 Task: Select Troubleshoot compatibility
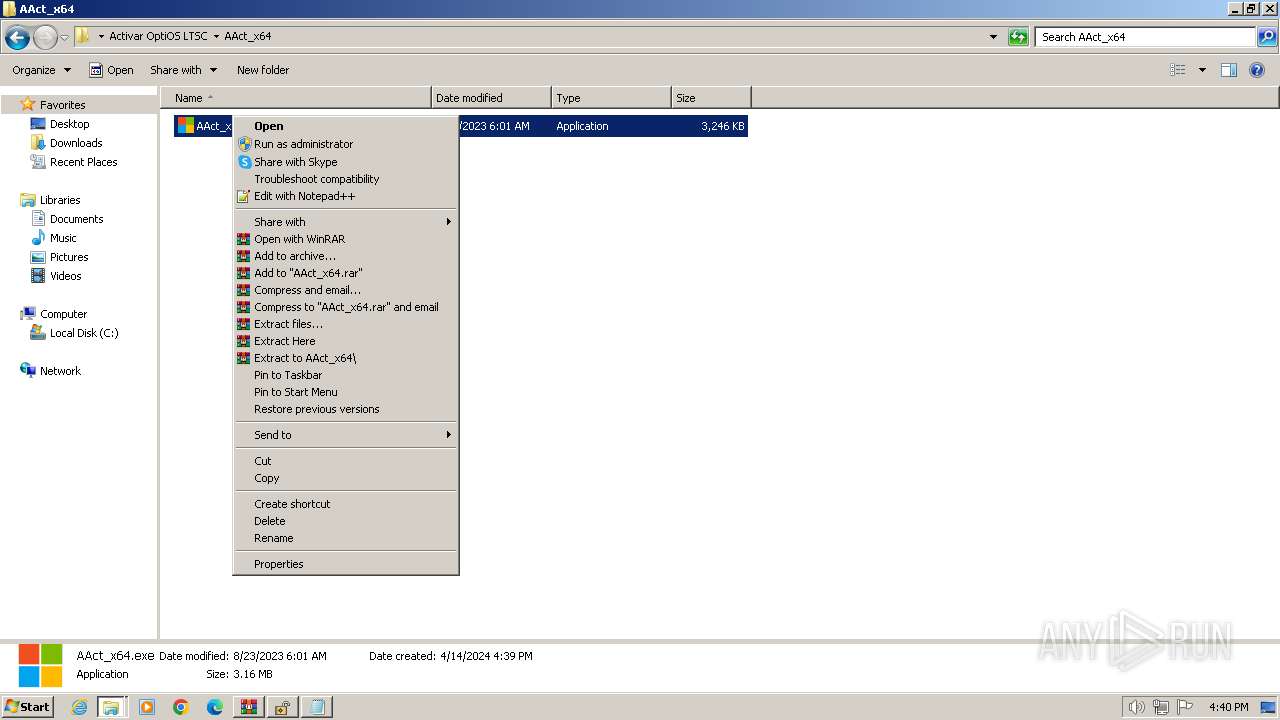pyautogui.click(x=346, y=179)
